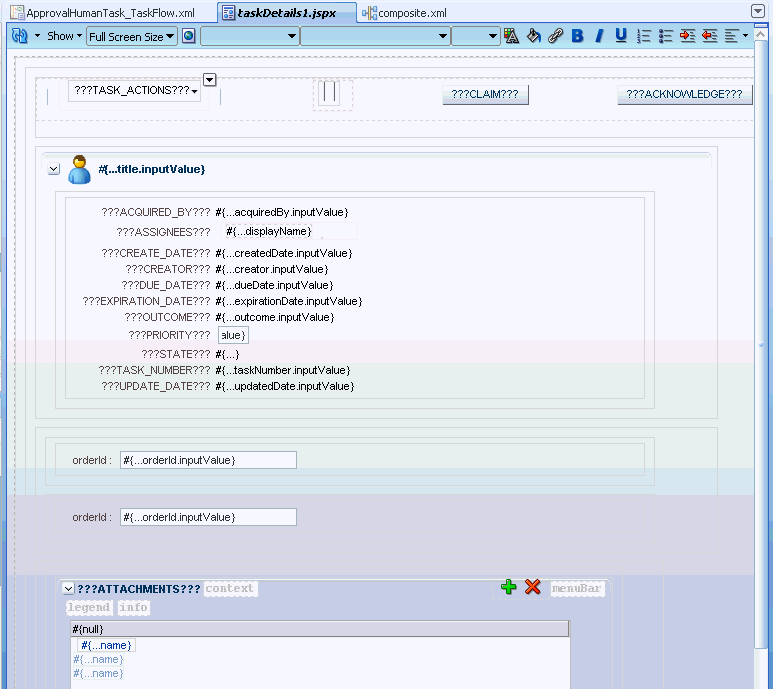This screenshot has height=689, width=773.
Task: Click the #{null} table column header
Action: click(x=320, y=629)
